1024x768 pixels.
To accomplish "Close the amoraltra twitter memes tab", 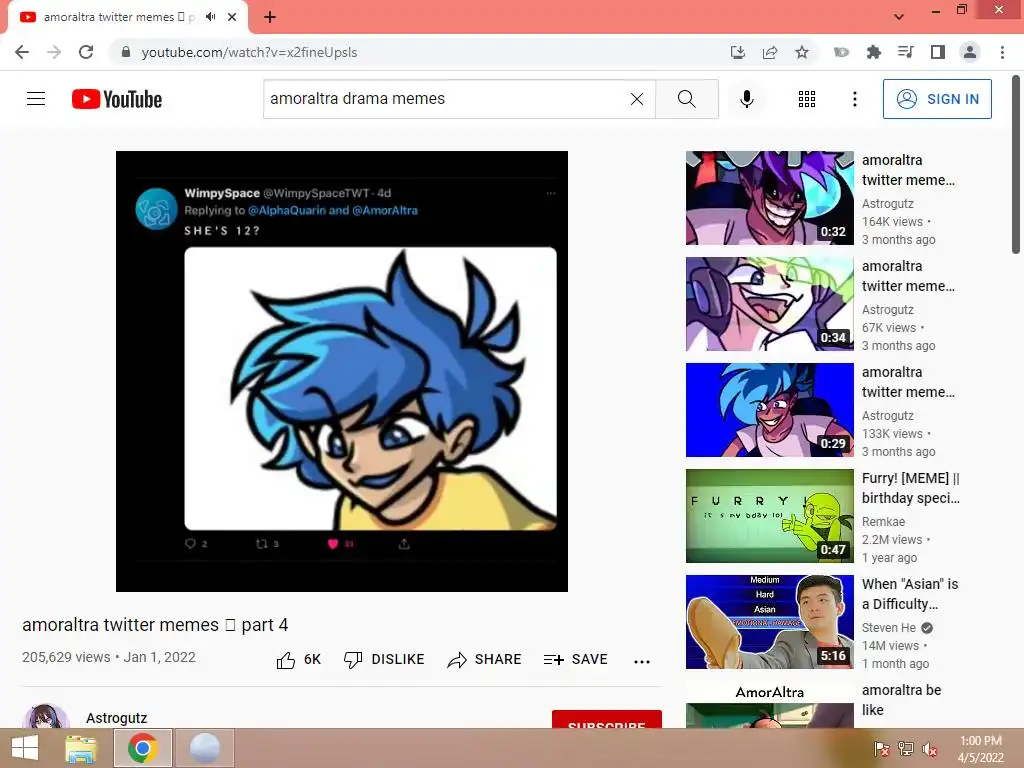I will click(x=232, y=17).
